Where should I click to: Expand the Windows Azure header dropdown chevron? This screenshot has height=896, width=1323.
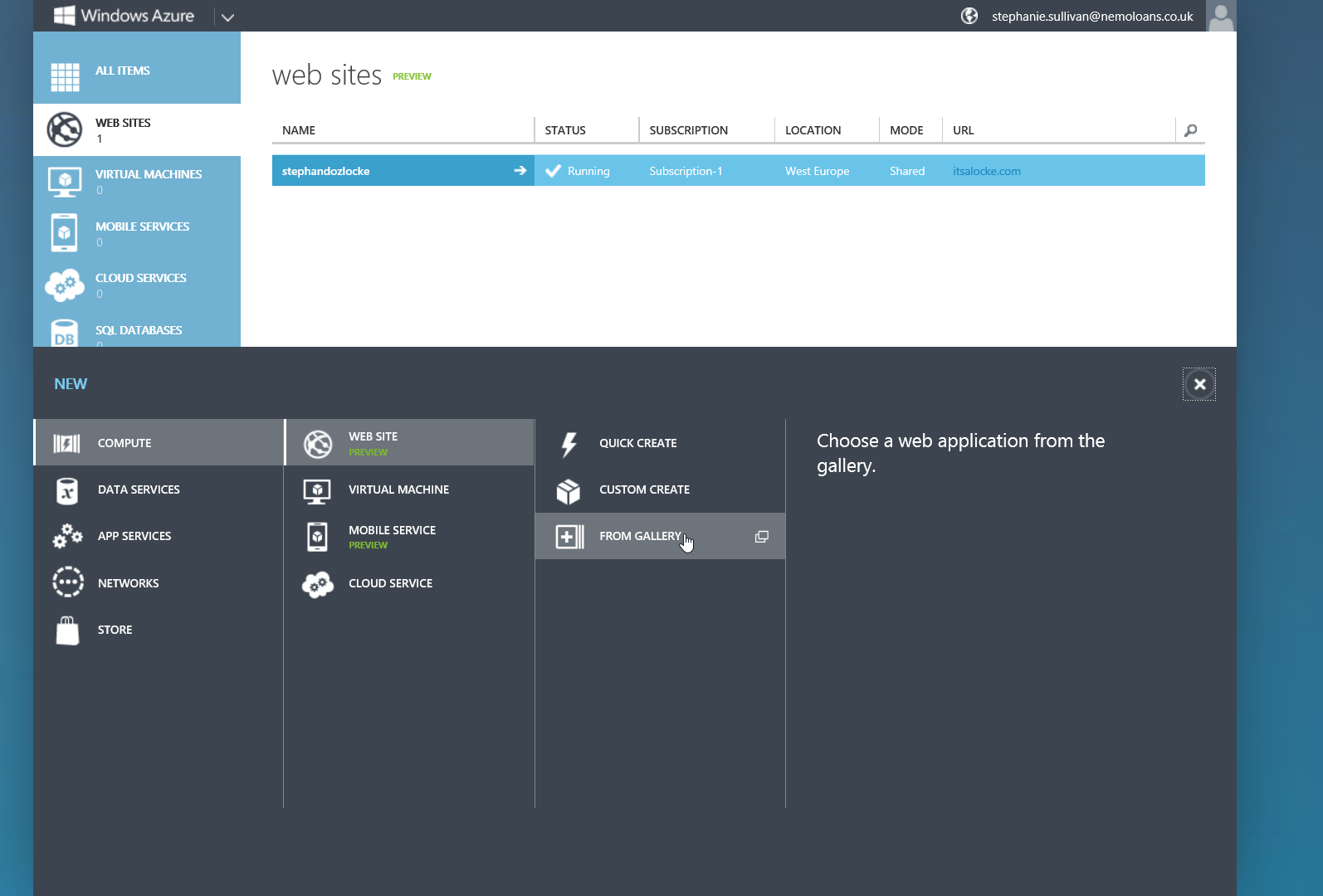click(227, 17)
